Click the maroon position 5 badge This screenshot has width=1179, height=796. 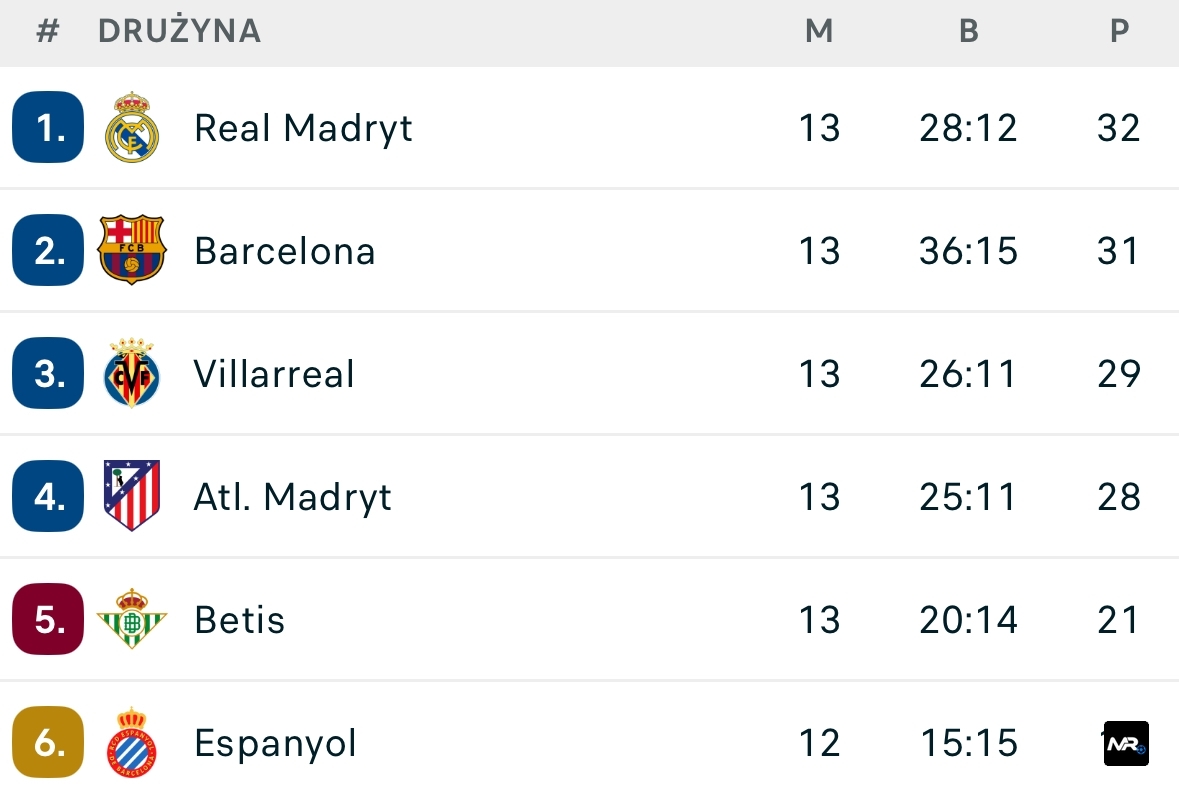pyautogui.click(x=48, y=619)
